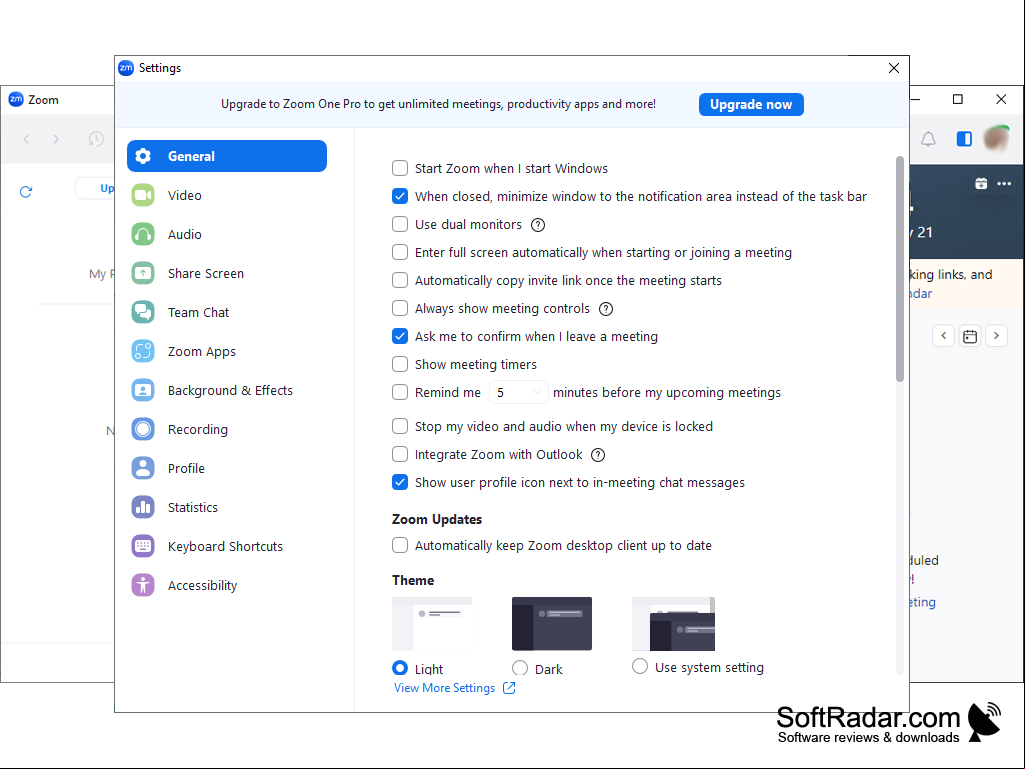Image resolution: width=1025 pixels, height=769 pixels.
Task: Click the add calendar icon in Zoom window
Action: tap(981, 184)
